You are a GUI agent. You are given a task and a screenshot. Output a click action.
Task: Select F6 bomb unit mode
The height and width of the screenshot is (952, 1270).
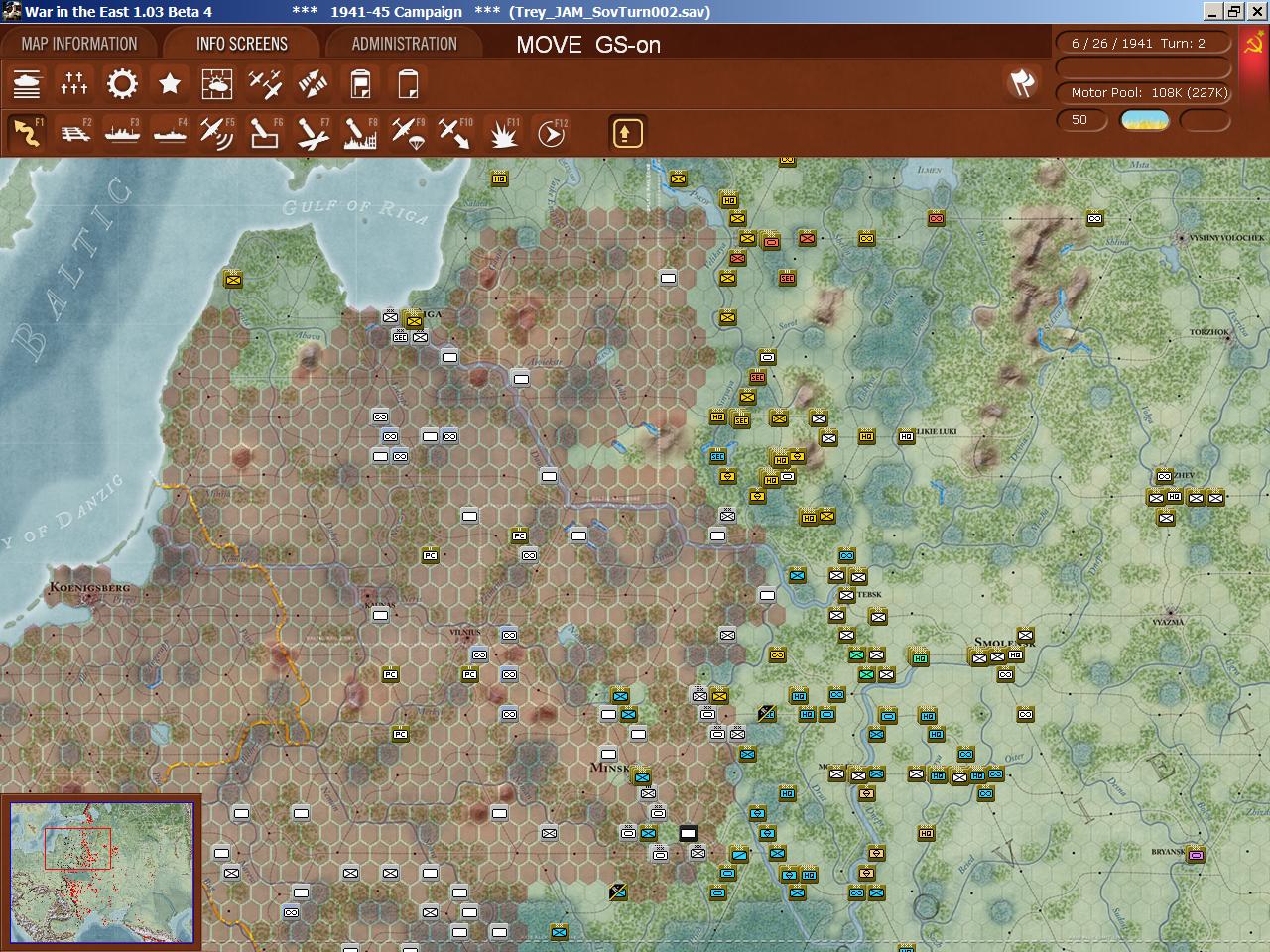tap(265, 132)
